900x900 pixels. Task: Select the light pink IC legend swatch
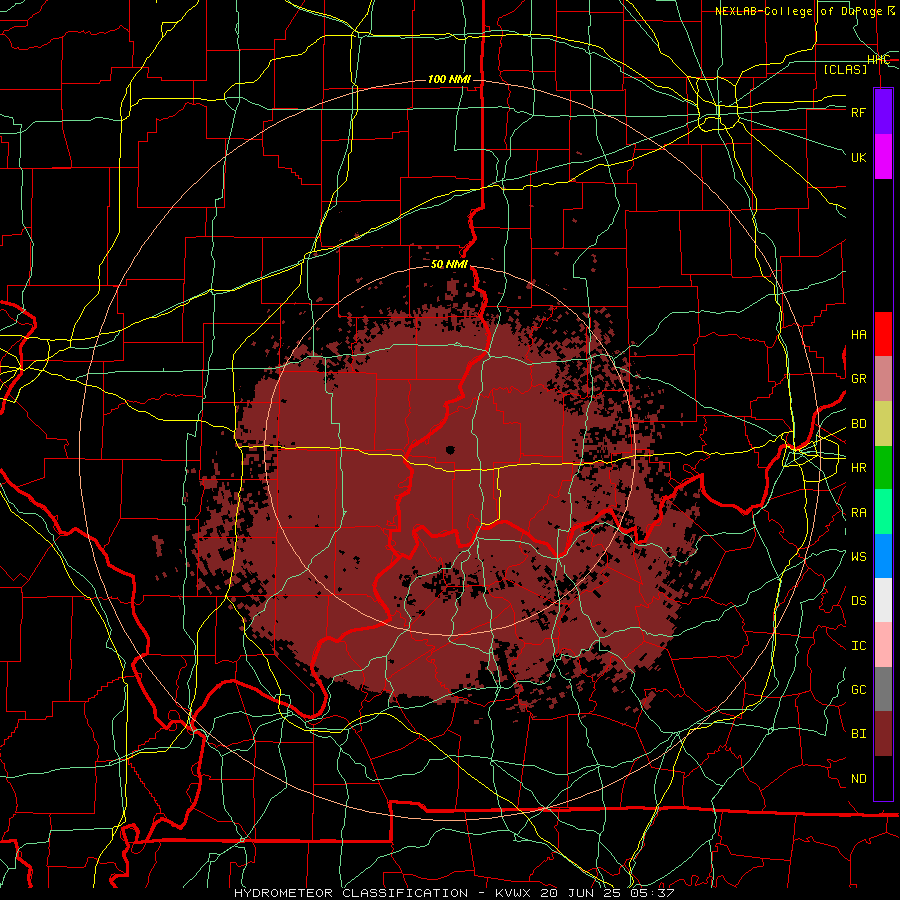883,645
